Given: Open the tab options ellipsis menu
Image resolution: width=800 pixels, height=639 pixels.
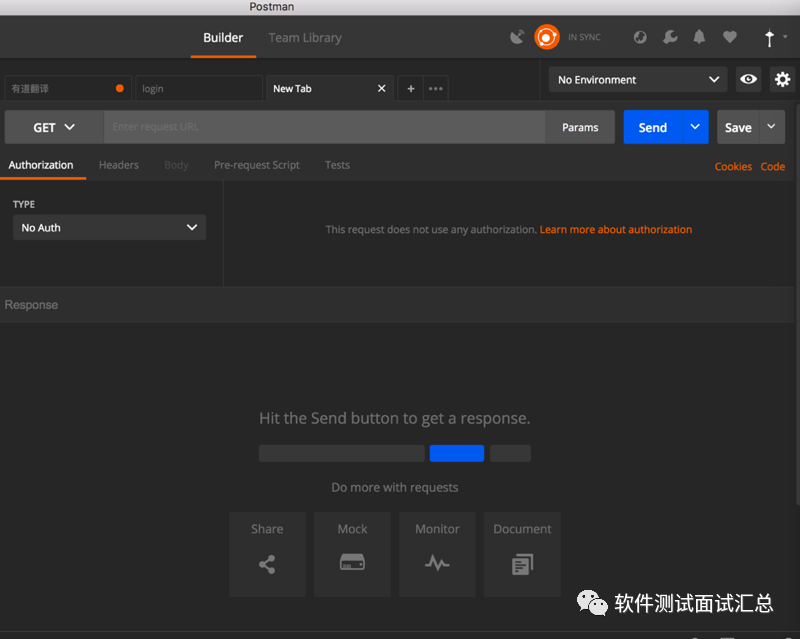Looking at the screenshot, I should (x=436, y=88).
